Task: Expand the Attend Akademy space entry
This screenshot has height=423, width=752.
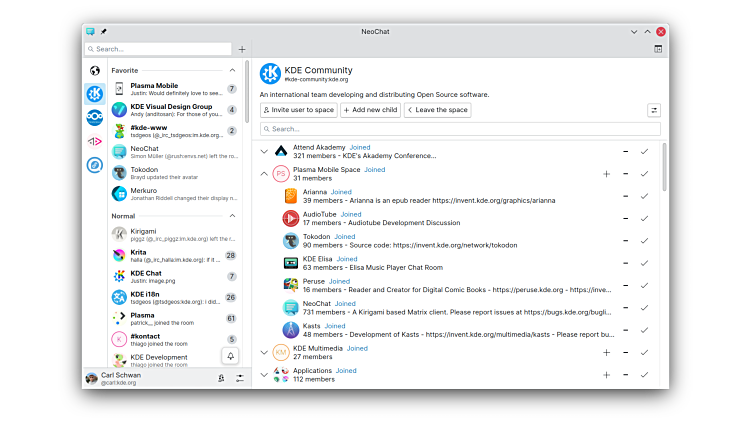Action: (265, 151)
